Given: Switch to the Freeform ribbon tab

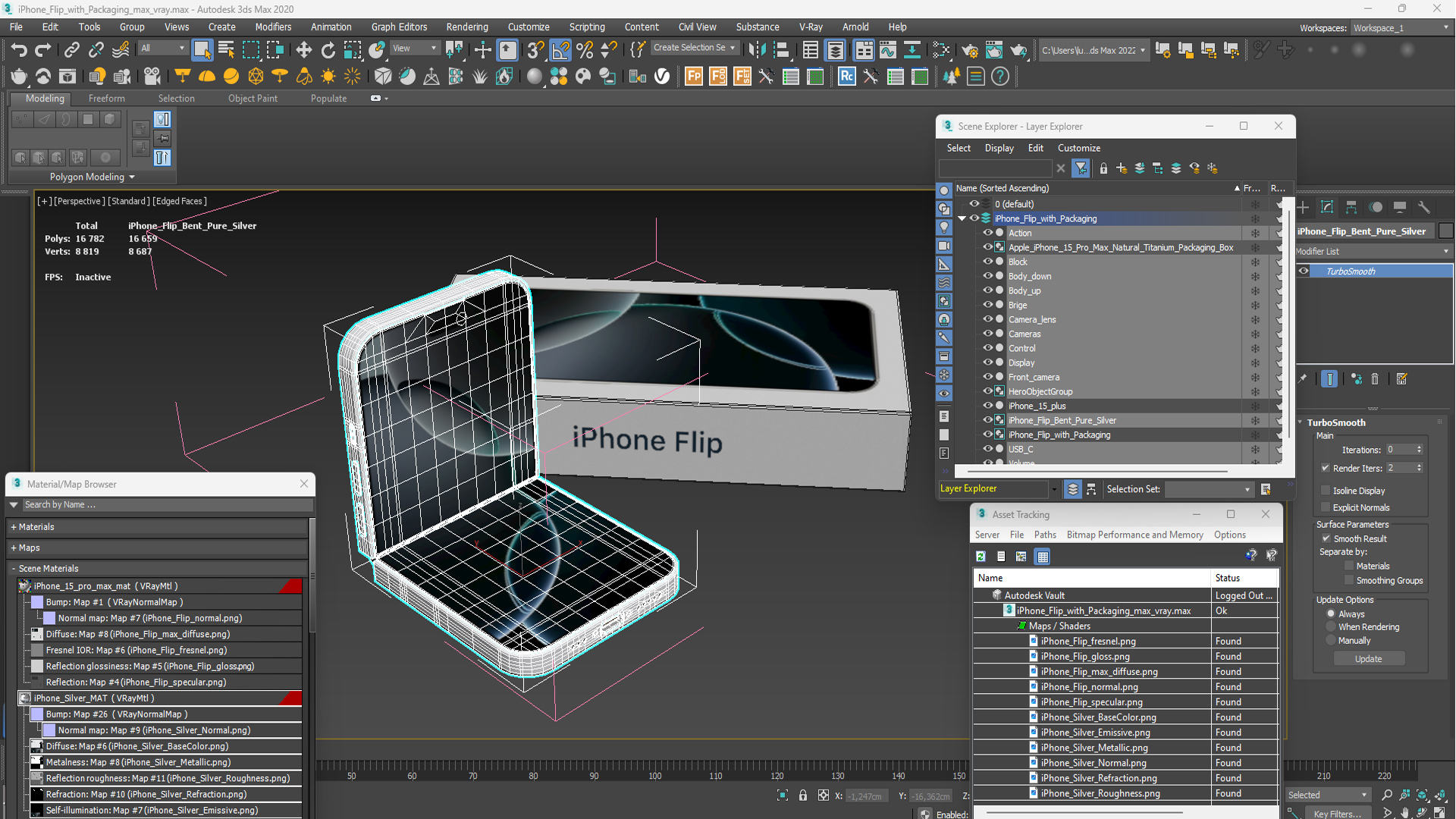Looking at the screenshot, I should [x=106, y=99].
